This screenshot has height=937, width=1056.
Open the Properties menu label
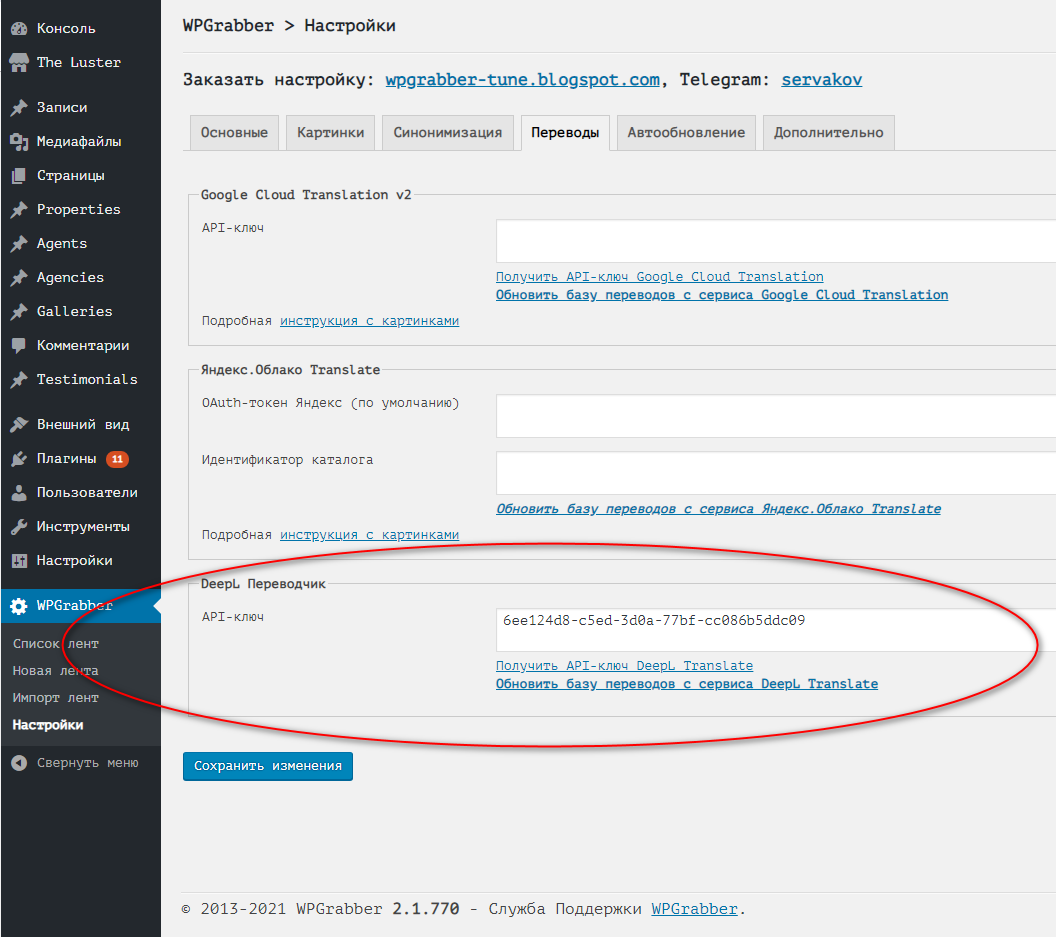(79, 209)
